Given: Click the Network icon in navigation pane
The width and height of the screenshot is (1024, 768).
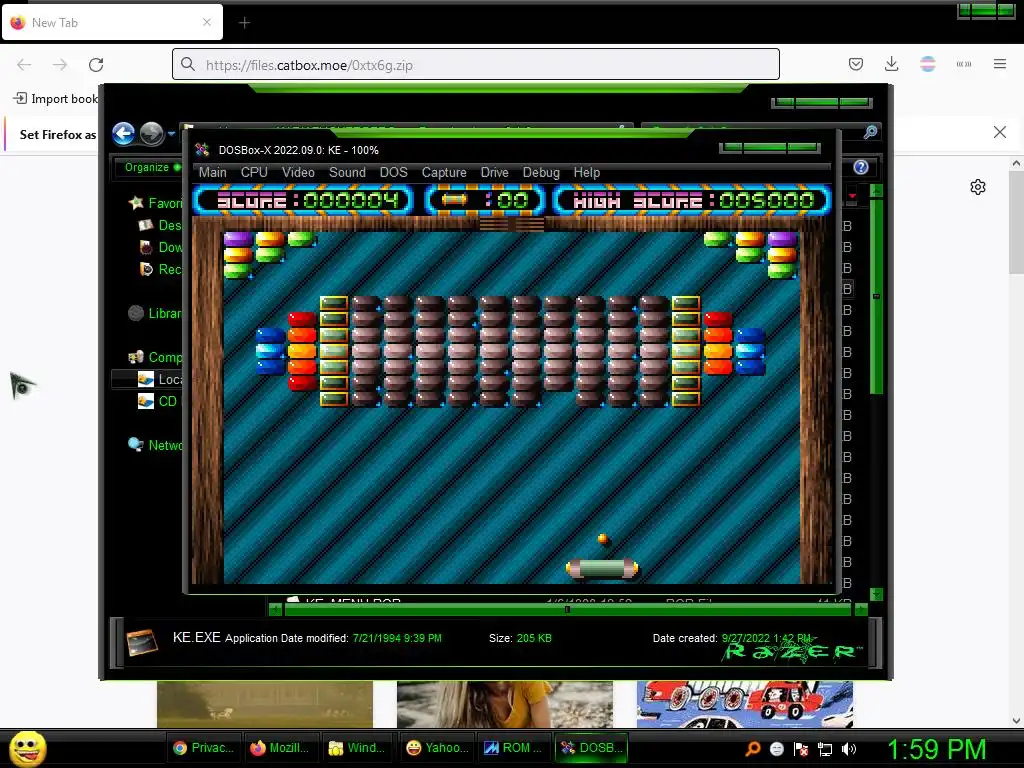Looking at the screenshot, I should [x=136, y=445].
